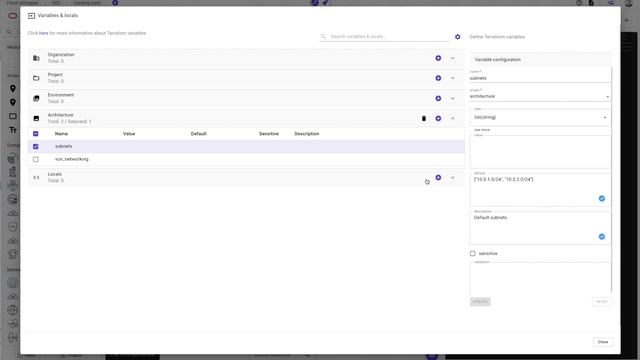Click the search magnifier icon

[324, 36]
